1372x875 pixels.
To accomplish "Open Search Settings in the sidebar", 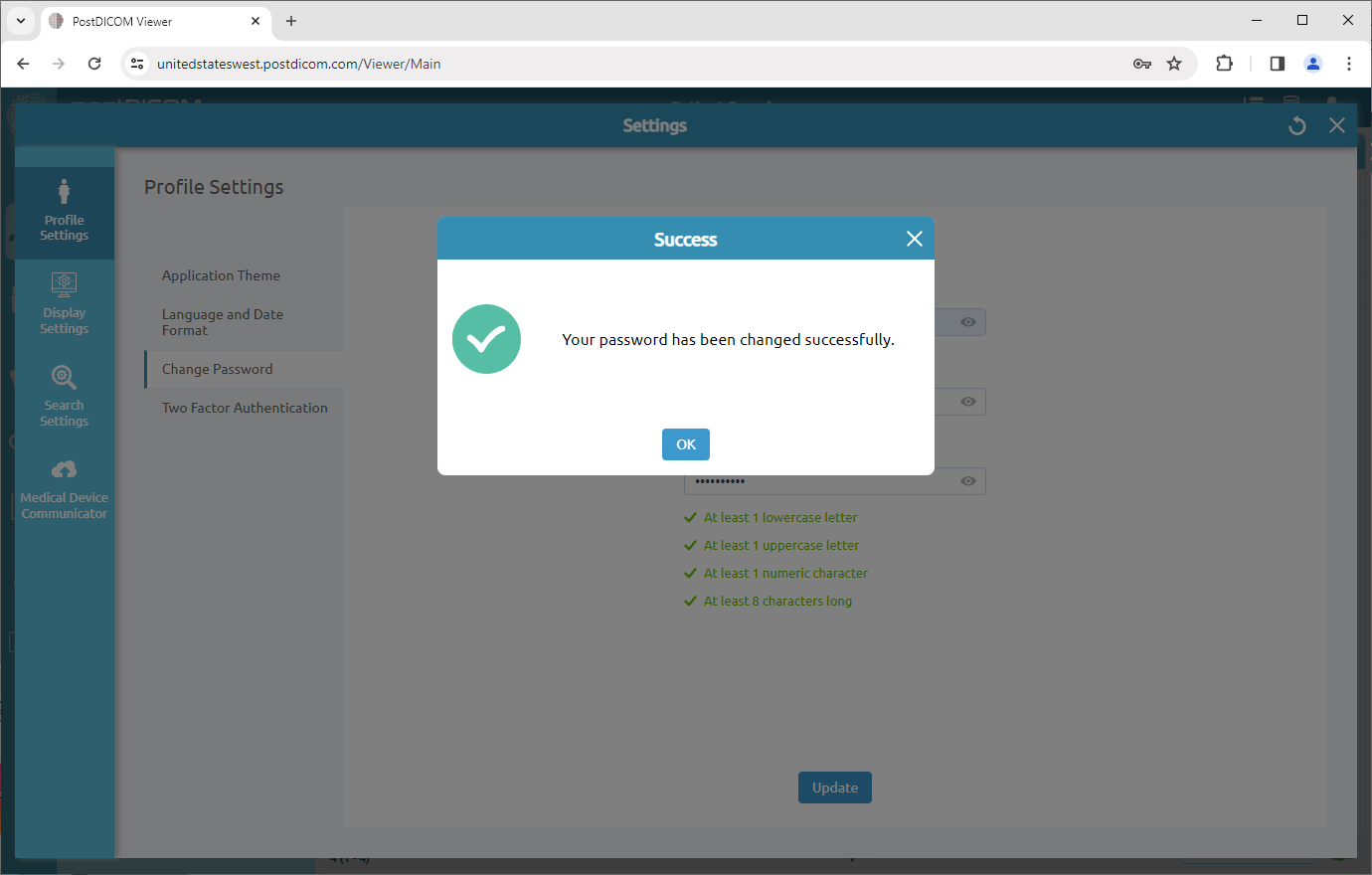I will tap(64, 396).
